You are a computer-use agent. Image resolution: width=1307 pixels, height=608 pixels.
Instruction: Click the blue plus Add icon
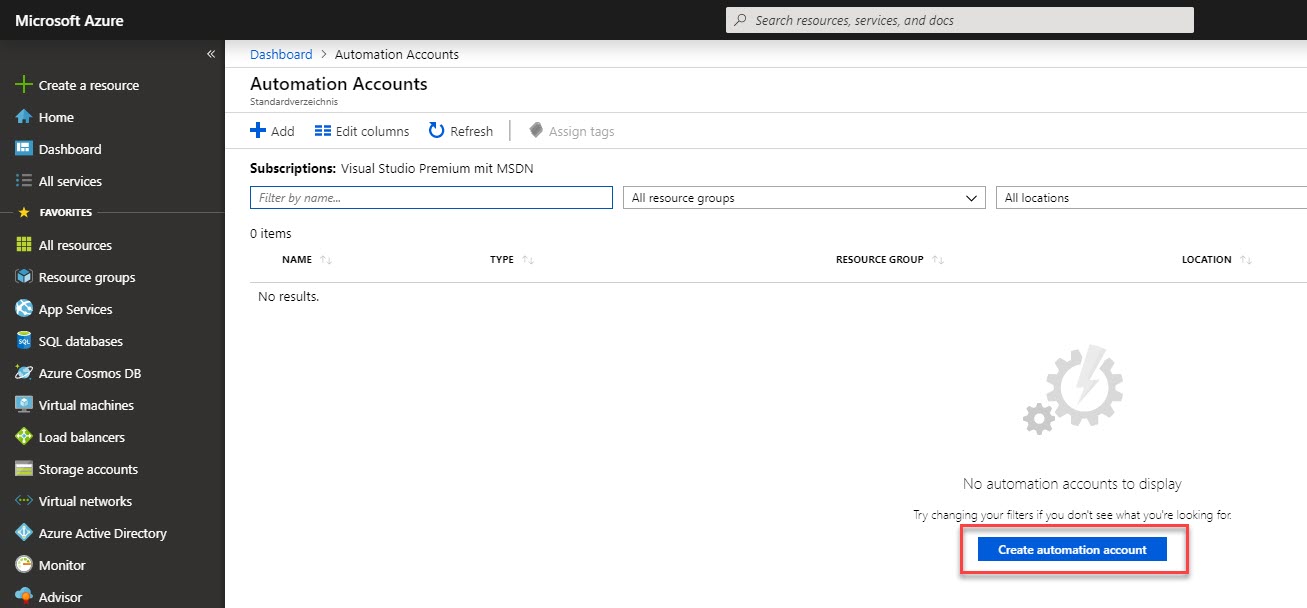258,130
